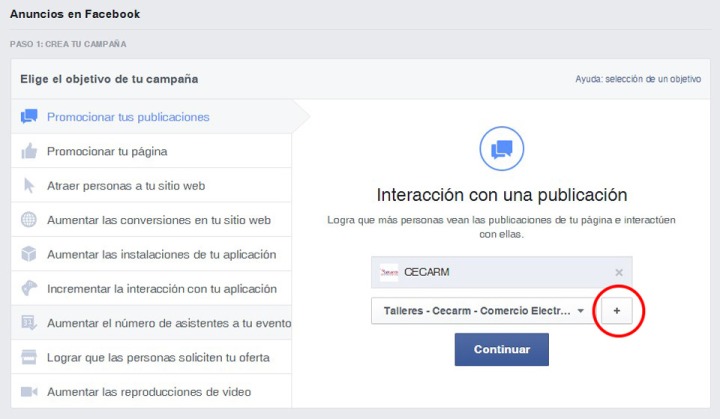Screen dimensions: 720x419
Task: Click the thumbs-up icon for Promocionar tu página
Action: click(29, 151)
